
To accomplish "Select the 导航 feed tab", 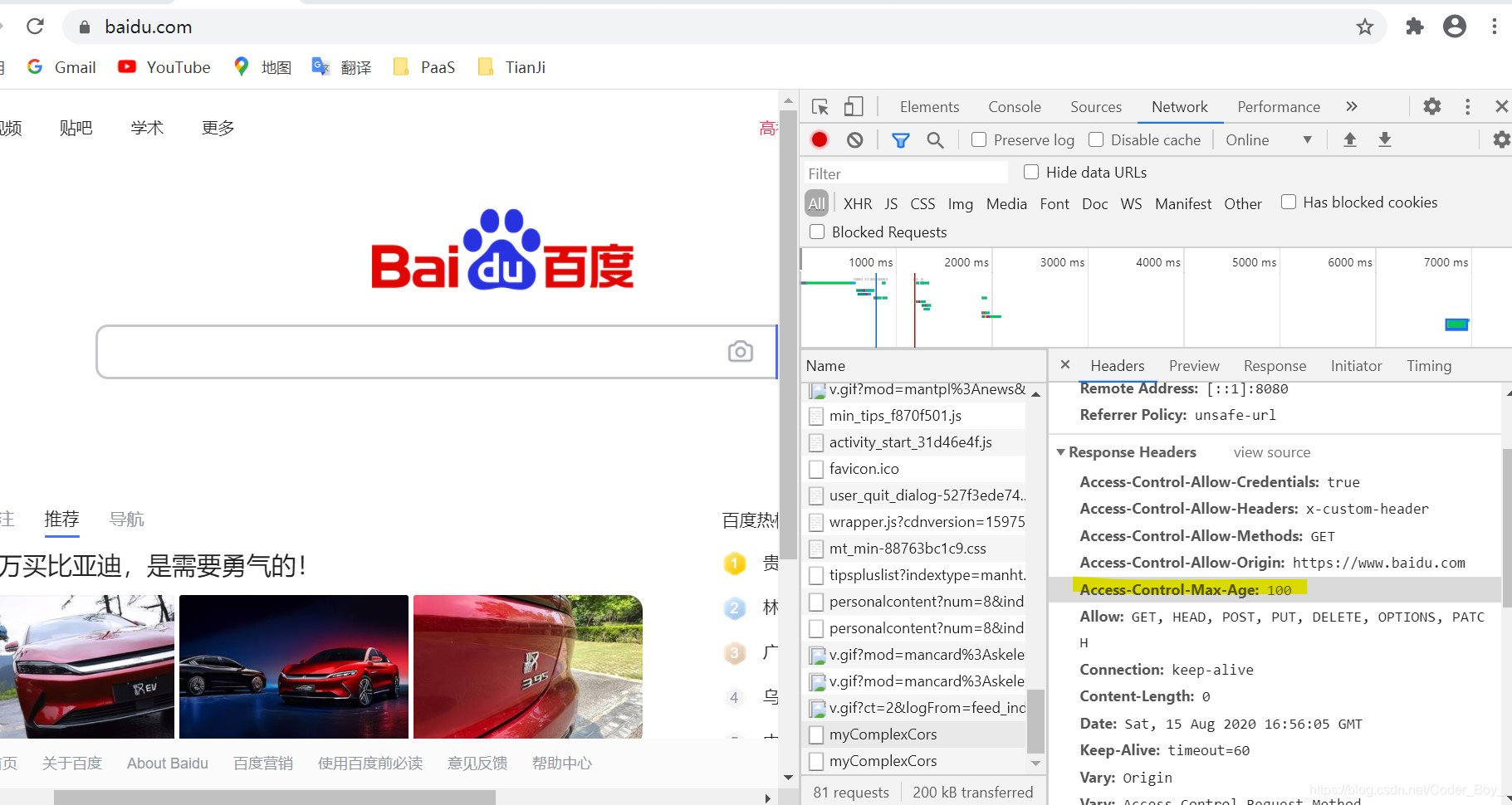I will [x=127, y=520].
